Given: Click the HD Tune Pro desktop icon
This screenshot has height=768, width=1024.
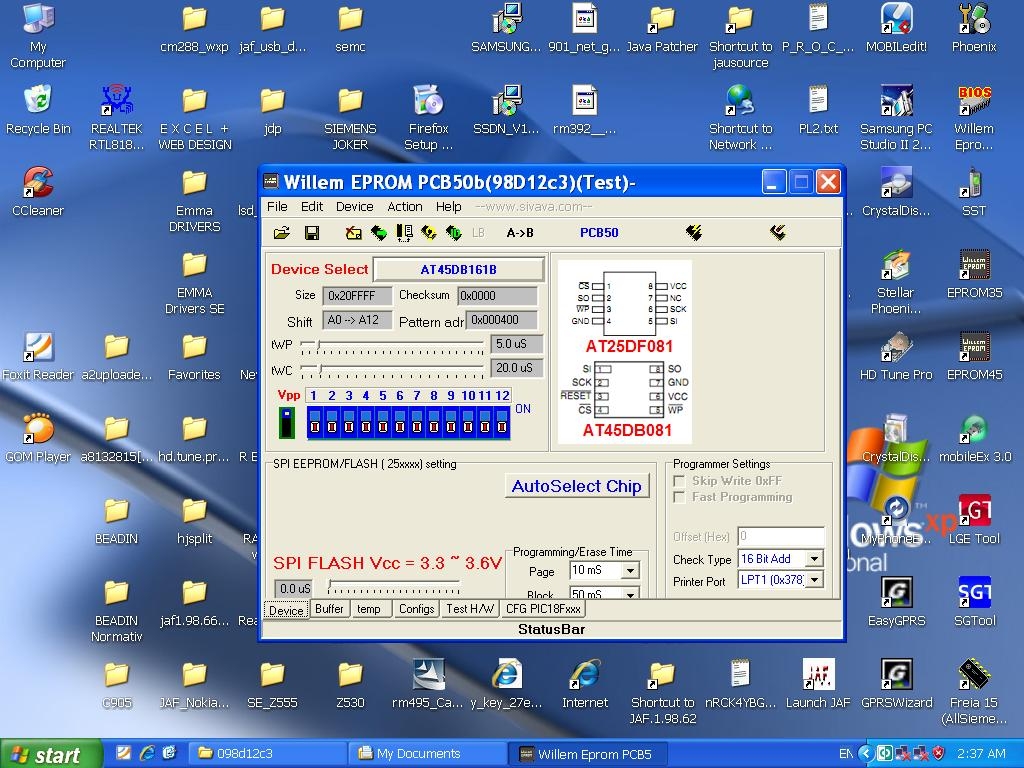Looking at the screenshot, I should (x=896, y=357).
